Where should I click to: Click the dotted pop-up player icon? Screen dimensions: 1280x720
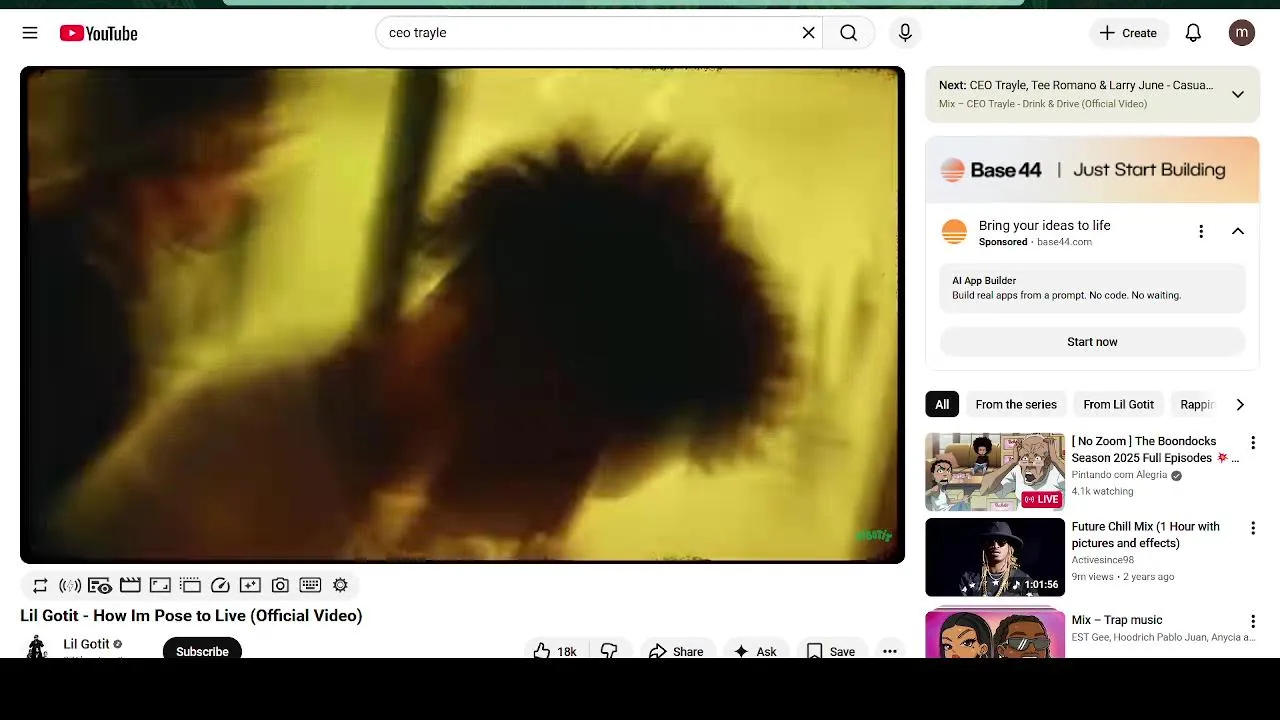[190, 585]
